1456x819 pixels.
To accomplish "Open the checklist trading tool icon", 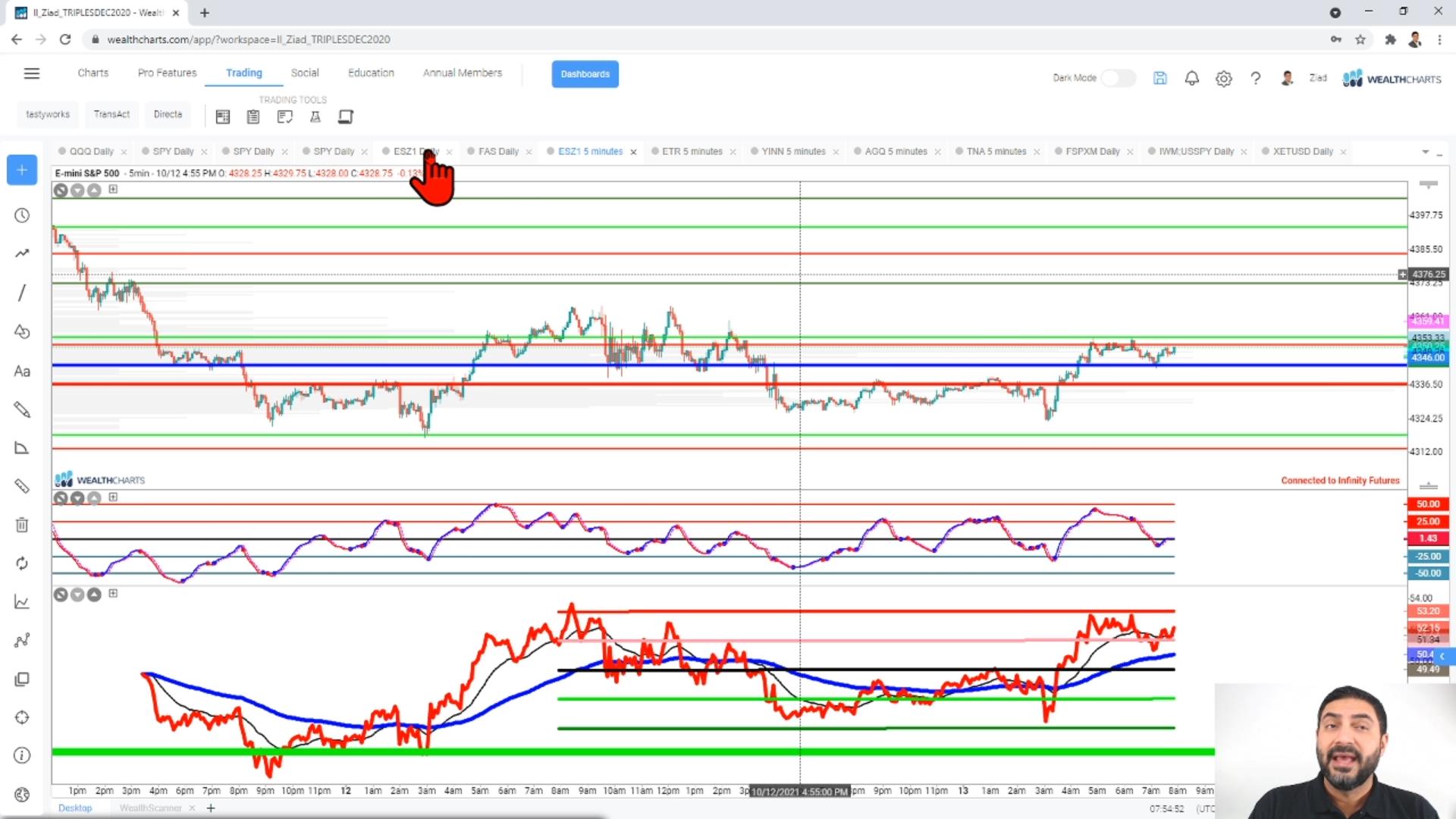I will pos(284,117).
